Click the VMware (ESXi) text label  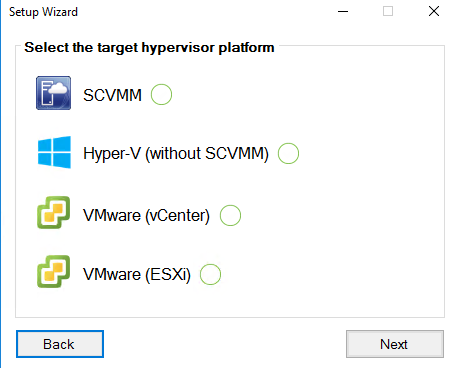click(137, 275)
